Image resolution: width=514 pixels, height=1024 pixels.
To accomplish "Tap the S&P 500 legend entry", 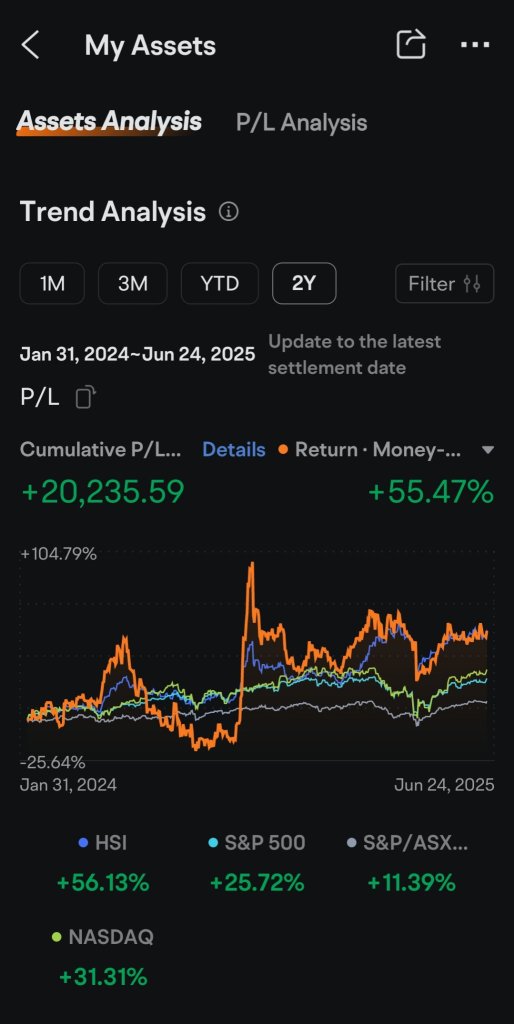I will (x=257, y=843).
